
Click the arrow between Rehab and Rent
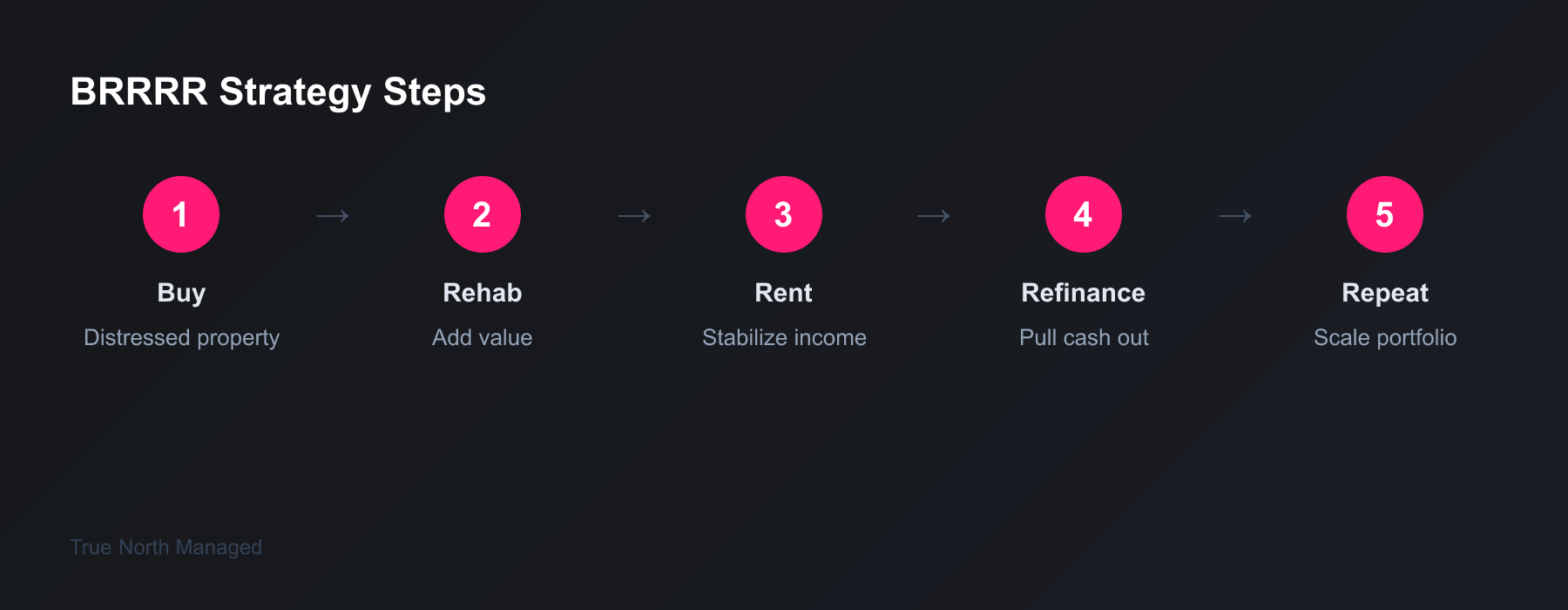pos(634,215)
